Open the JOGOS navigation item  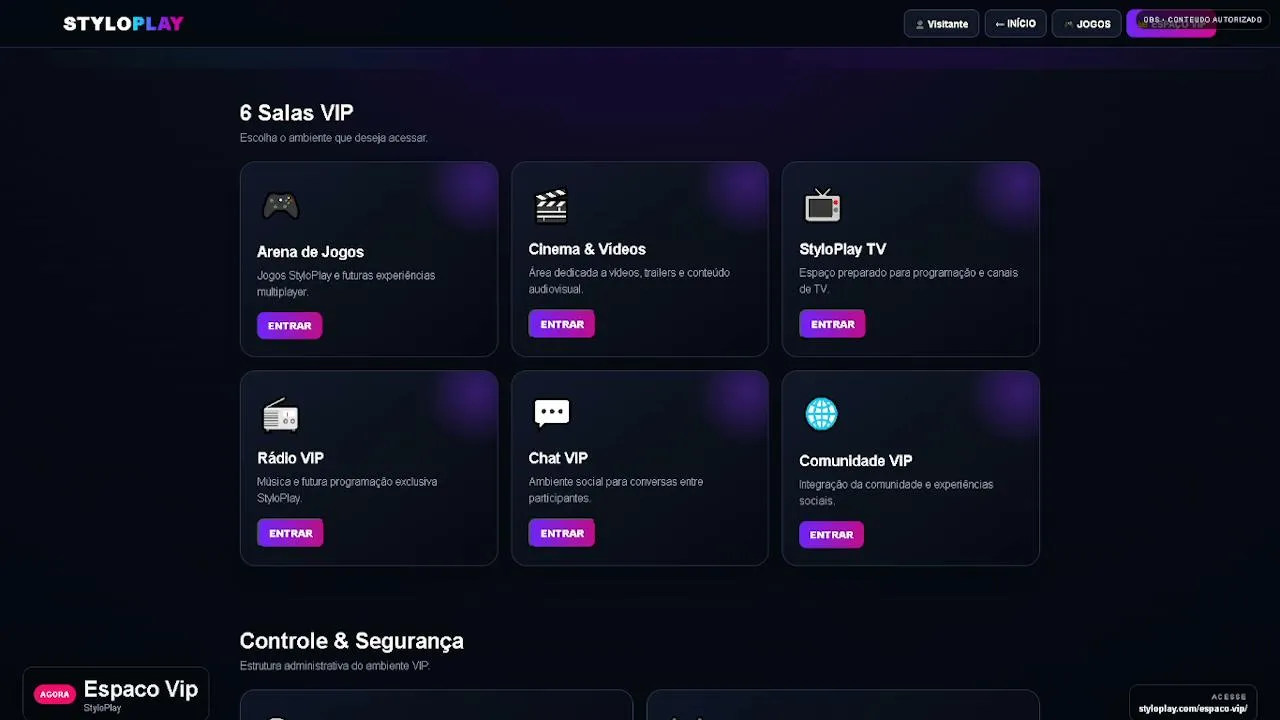(x=1087, y=24)
